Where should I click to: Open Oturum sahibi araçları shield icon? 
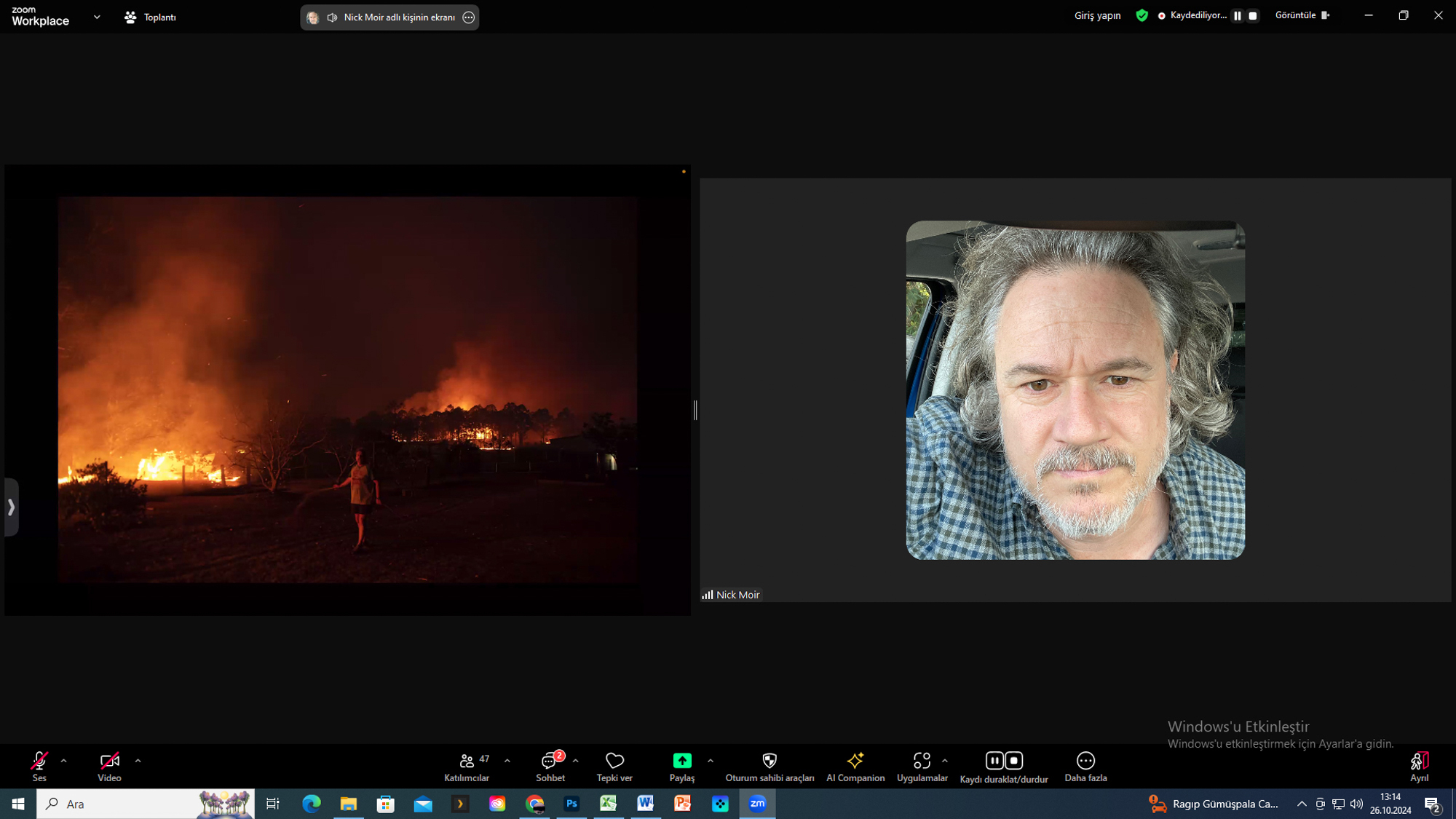[769, 761]
